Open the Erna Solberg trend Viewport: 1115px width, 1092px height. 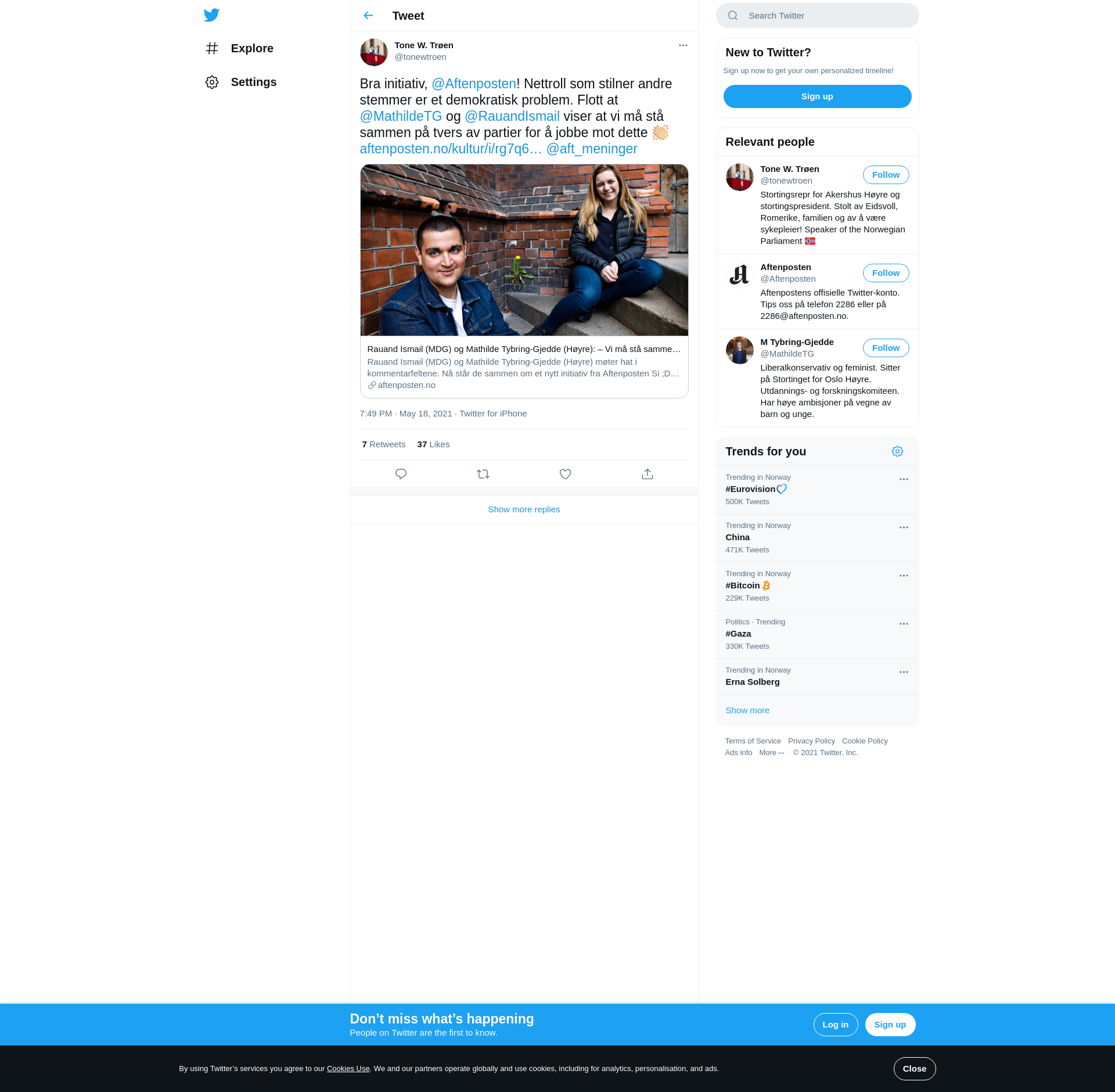[817, 677]
